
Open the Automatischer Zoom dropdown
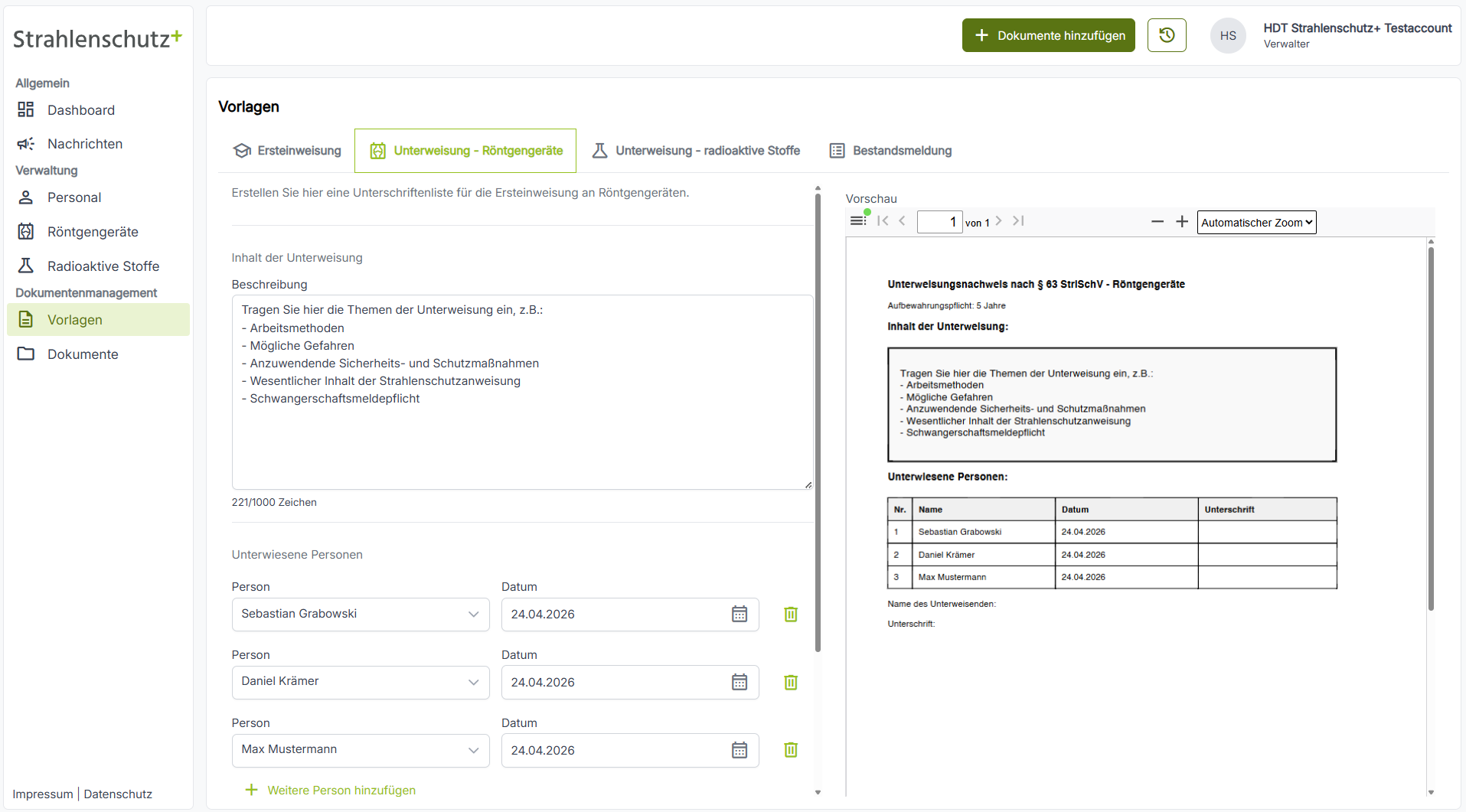[1256, 223]
